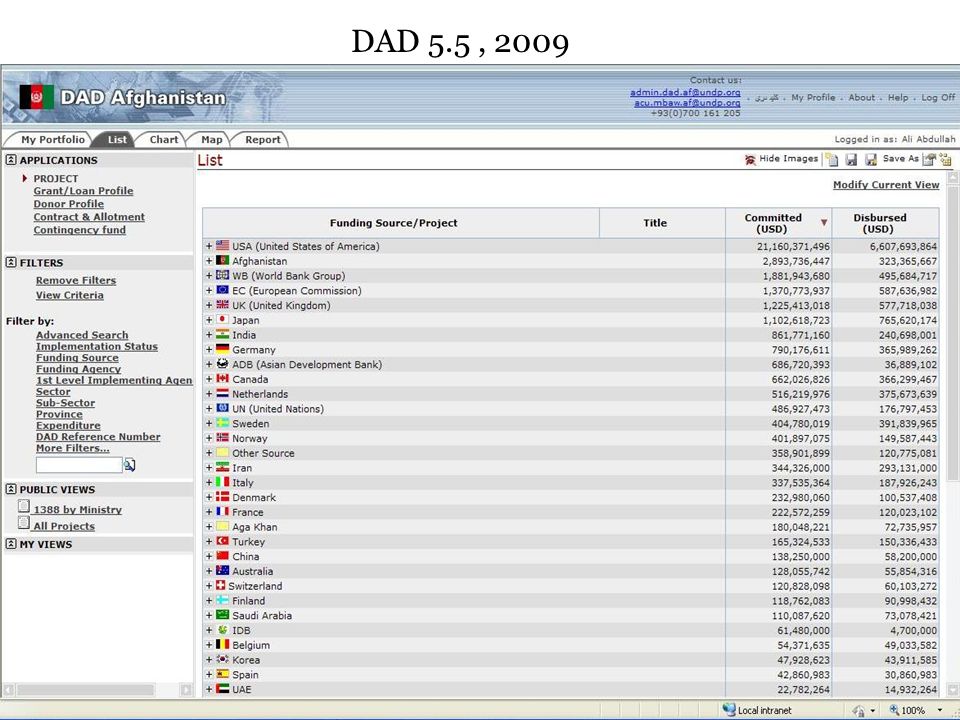The width and height of the screenshot is (960, 720).
Task: Click the list's vertical scrollbar down arrow
Action: tap(952, 690)
